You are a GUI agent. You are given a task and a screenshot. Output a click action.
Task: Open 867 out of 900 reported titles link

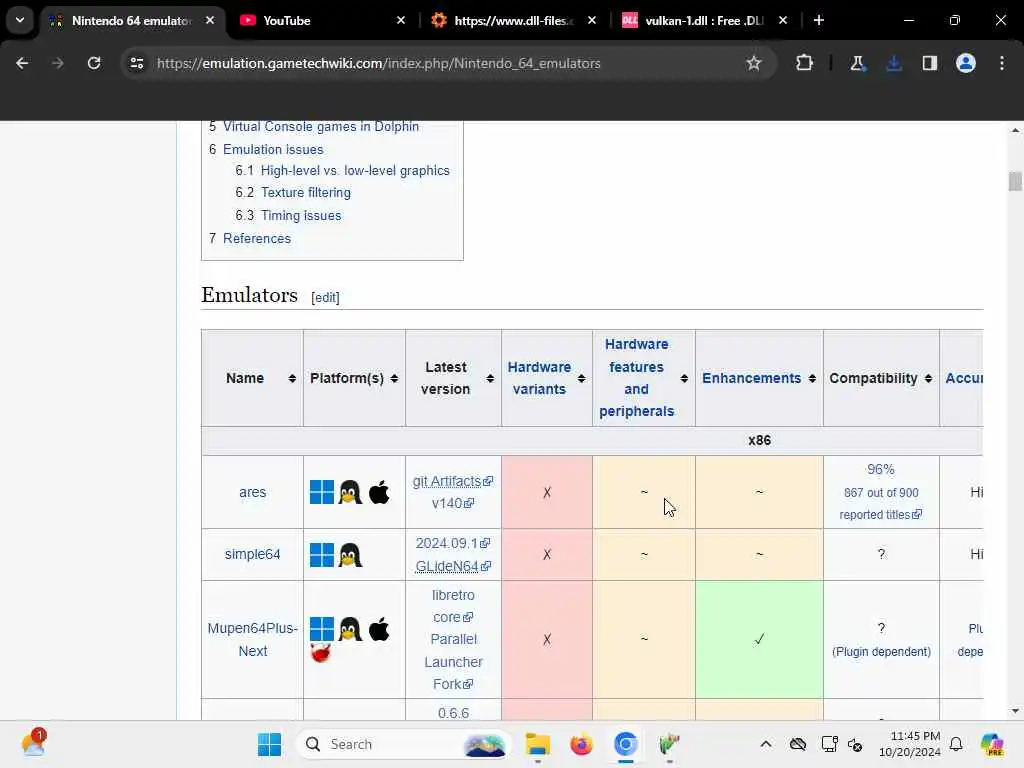[881, 504]
